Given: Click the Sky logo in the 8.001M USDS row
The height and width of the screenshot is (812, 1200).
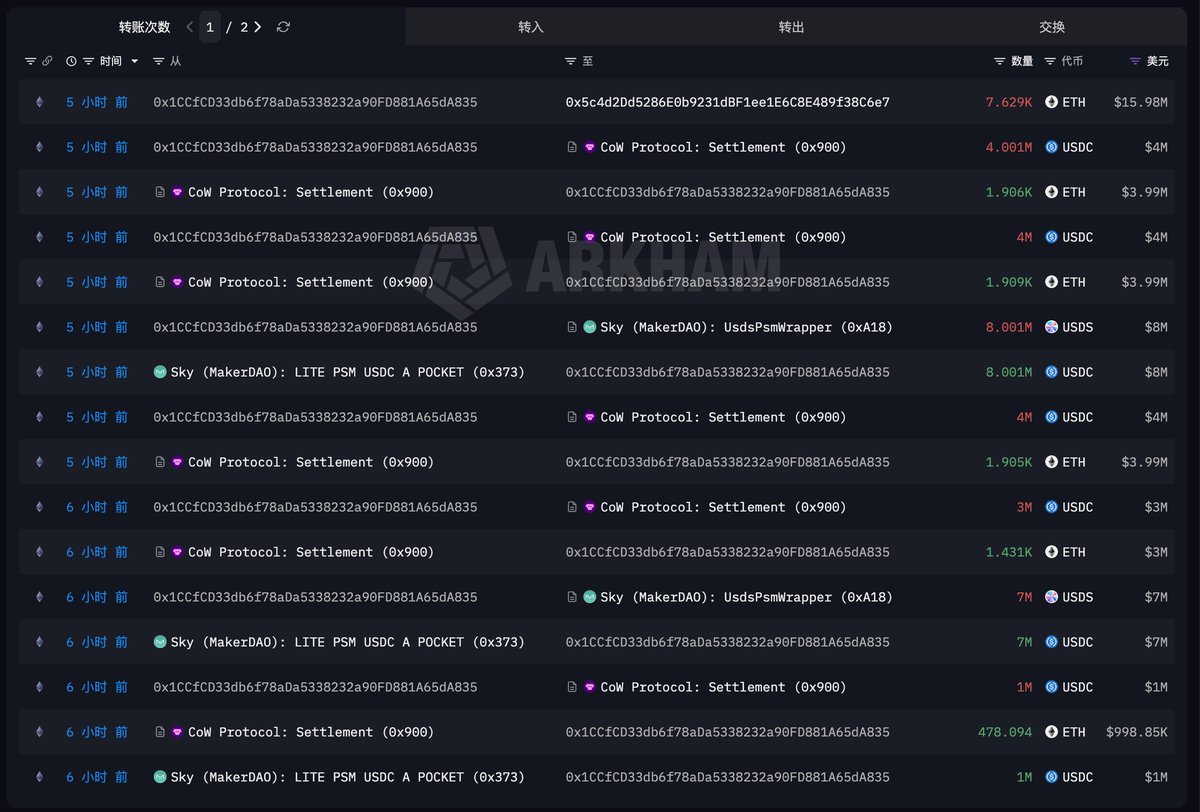Looking at the screenshot, I should tap(590, 327).
